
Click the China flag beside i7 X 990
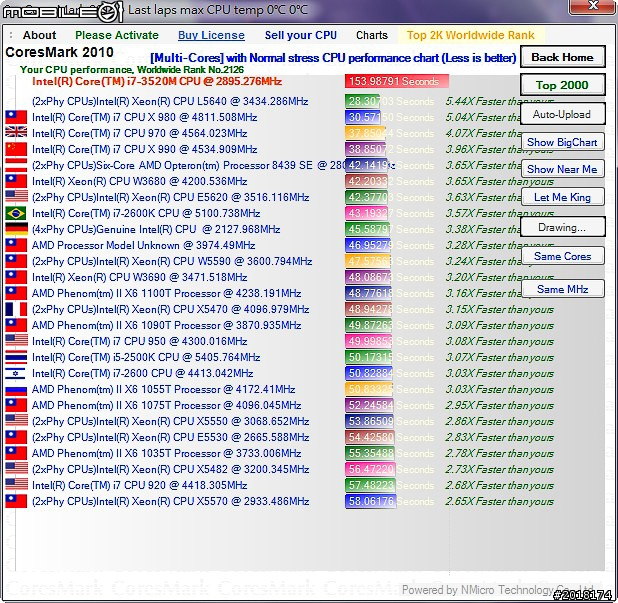16,149
